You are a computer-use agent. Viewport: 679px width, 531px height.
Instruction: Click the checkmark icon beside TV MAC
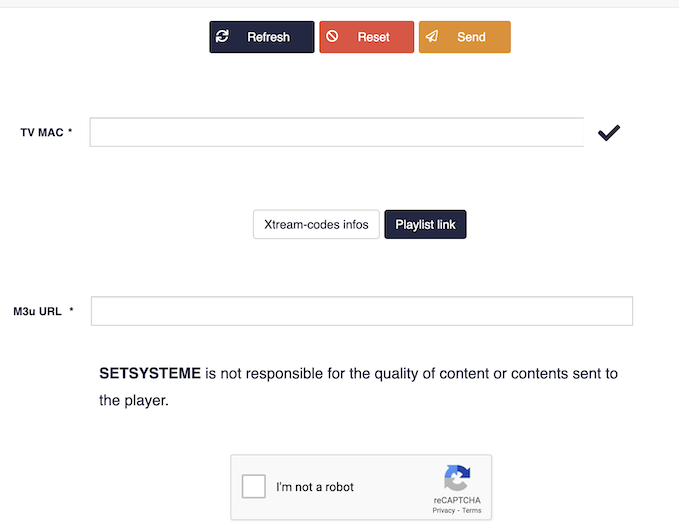[608, 133]
